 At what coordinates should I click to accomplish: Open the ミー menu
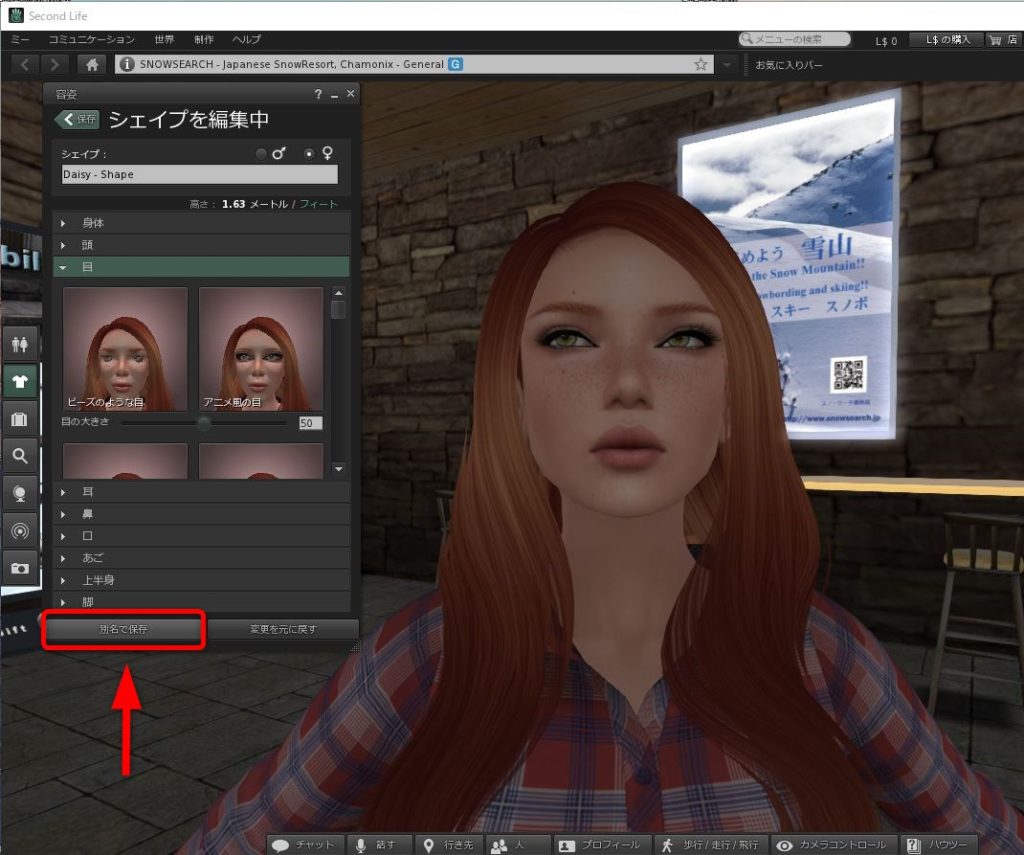20,40
